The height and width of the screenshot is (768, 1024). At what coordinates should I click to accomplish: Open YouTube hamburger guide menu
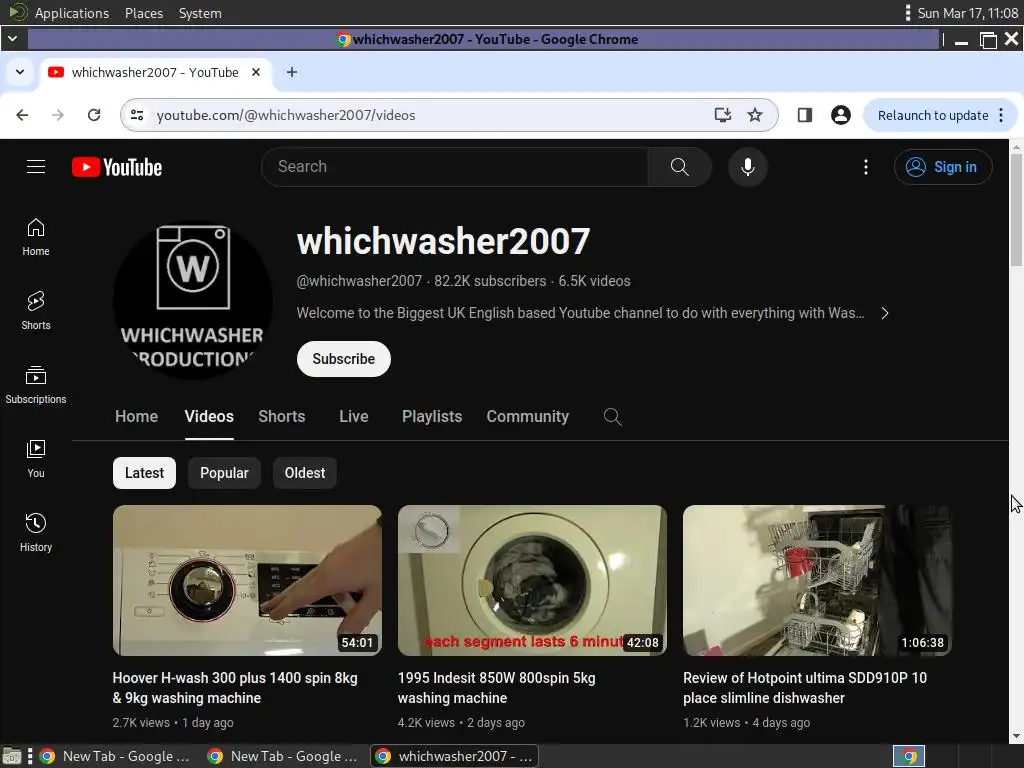pyautogui.click(x=36, y=167)
